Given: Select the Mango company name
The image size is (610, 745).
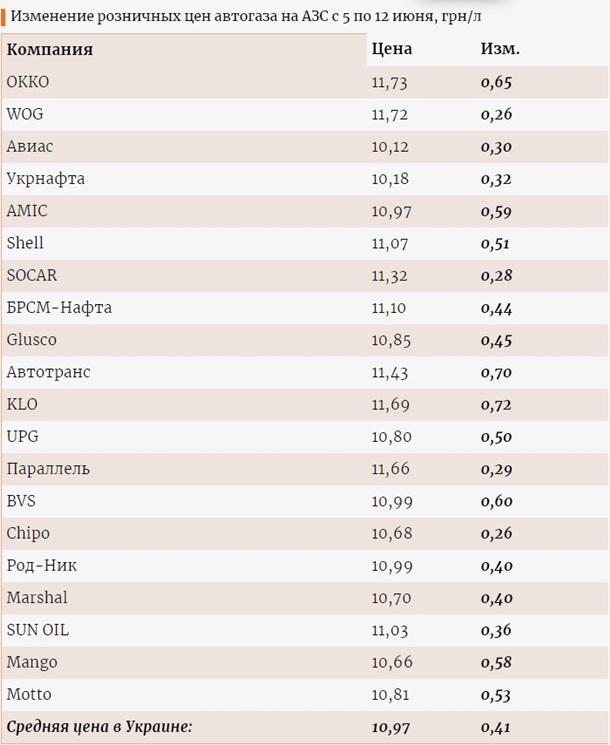Looking at the screenshot, I should tap(32, 662).
